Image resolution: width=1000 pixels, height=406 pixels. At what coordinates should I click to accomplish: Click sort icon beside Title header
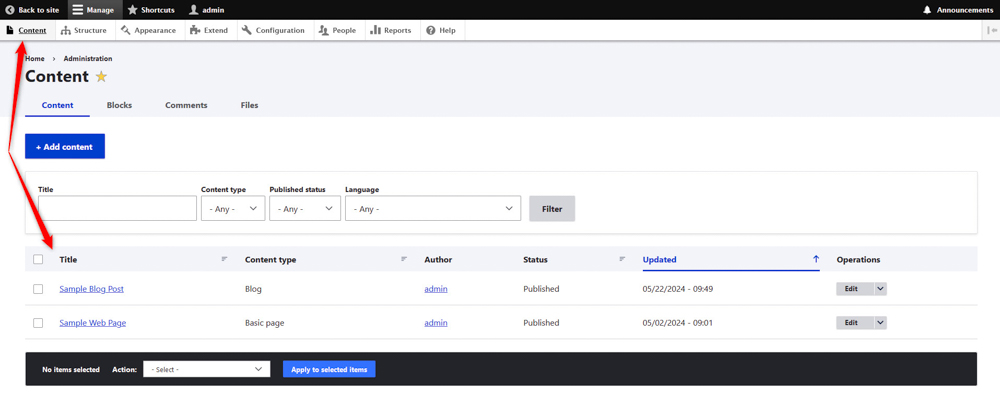[224, 259]
